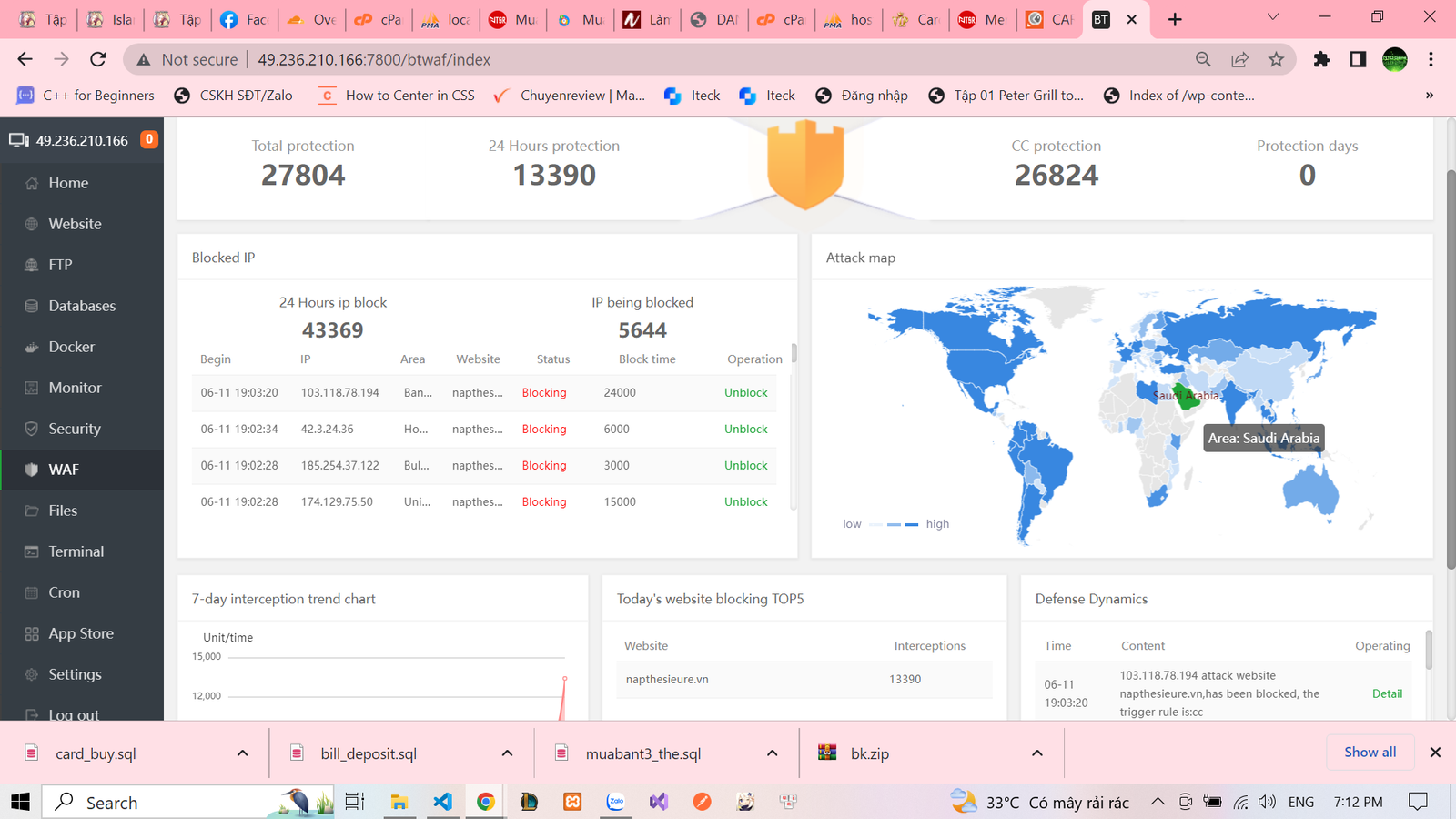Open the Security menu item

coord(74,429)
